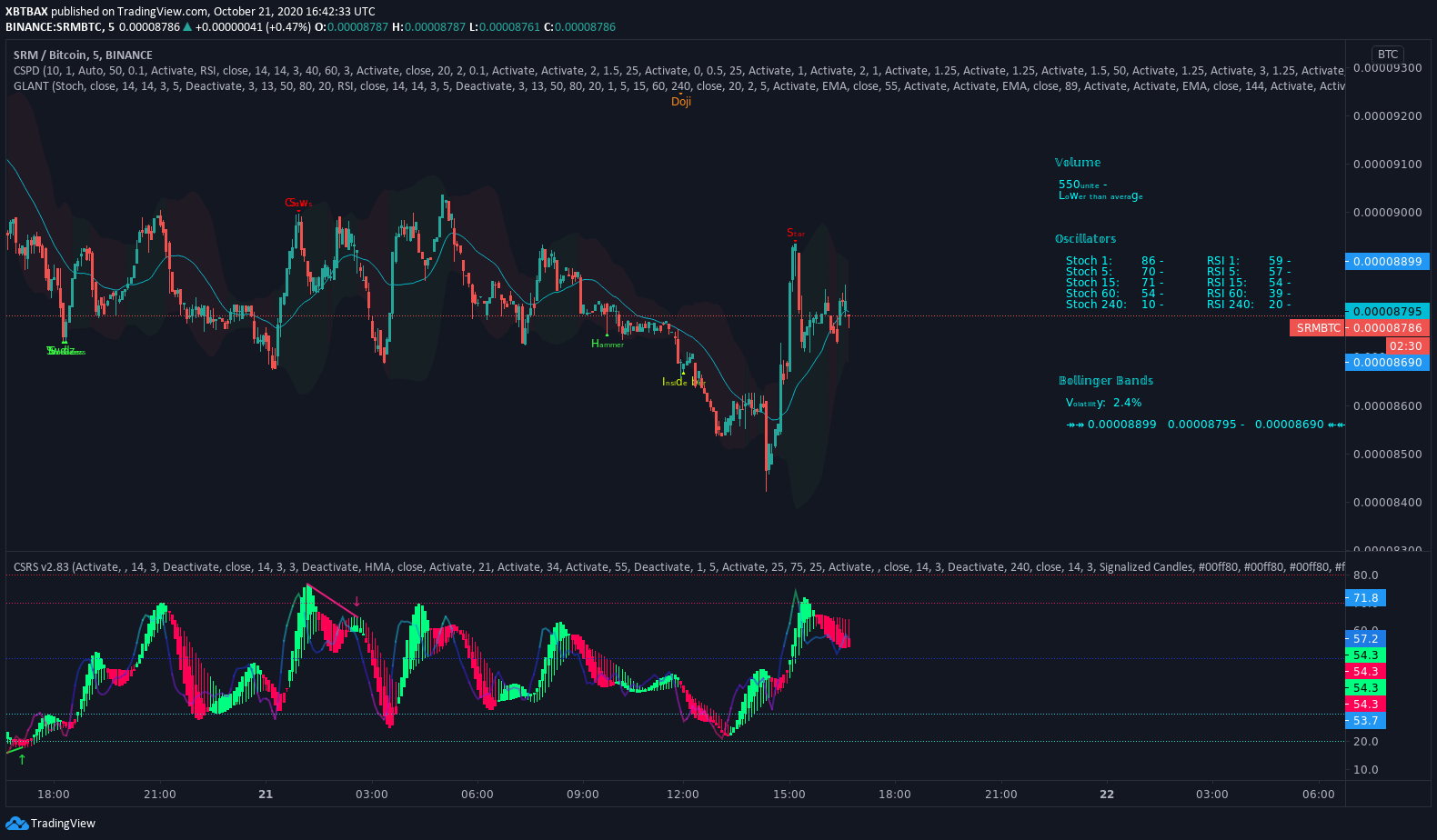
Task: Click the Stoch 60: 54 row
Action: (x=1114, y=294)
